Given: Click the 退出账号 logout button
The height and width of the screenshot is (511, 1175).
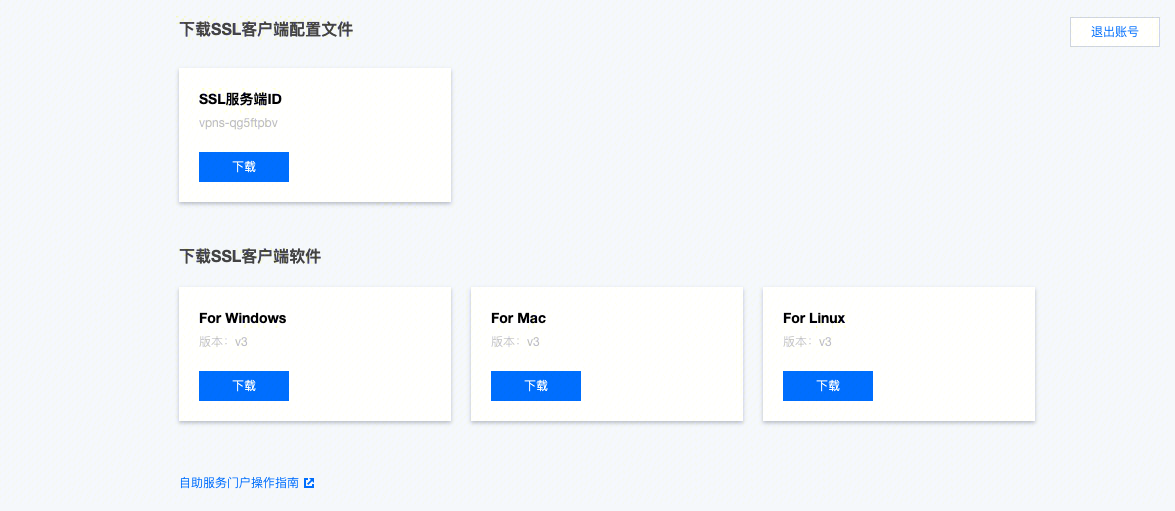Looking at the screenshot, I should pos(1114,32).
